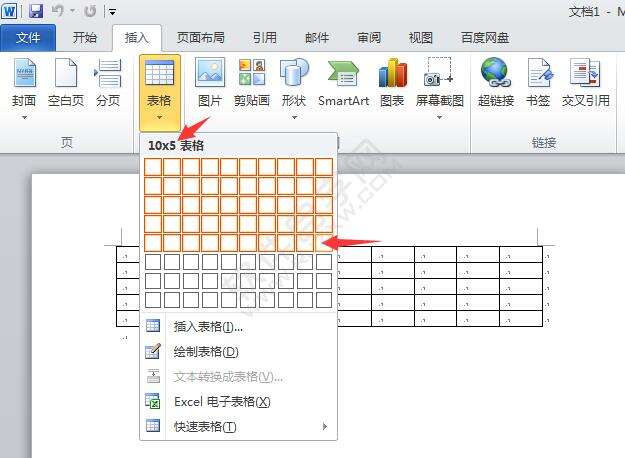Open the 快速表格(T) submenu

[239, 427]
